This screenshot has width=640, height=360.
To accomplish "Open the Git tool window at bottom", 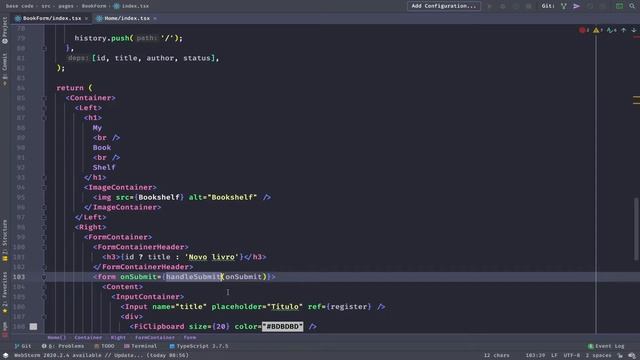I will pos(23,346).
